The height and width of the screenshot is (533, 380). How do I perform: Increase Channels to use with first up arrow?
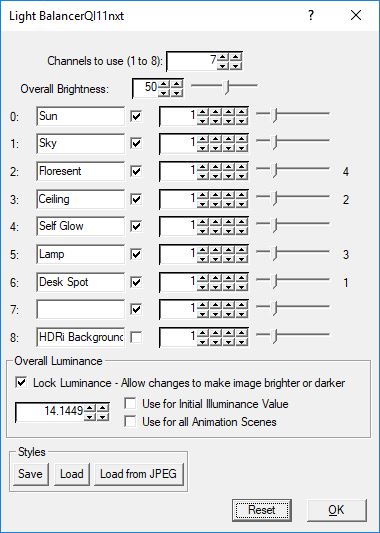click(x=223, y=57)
